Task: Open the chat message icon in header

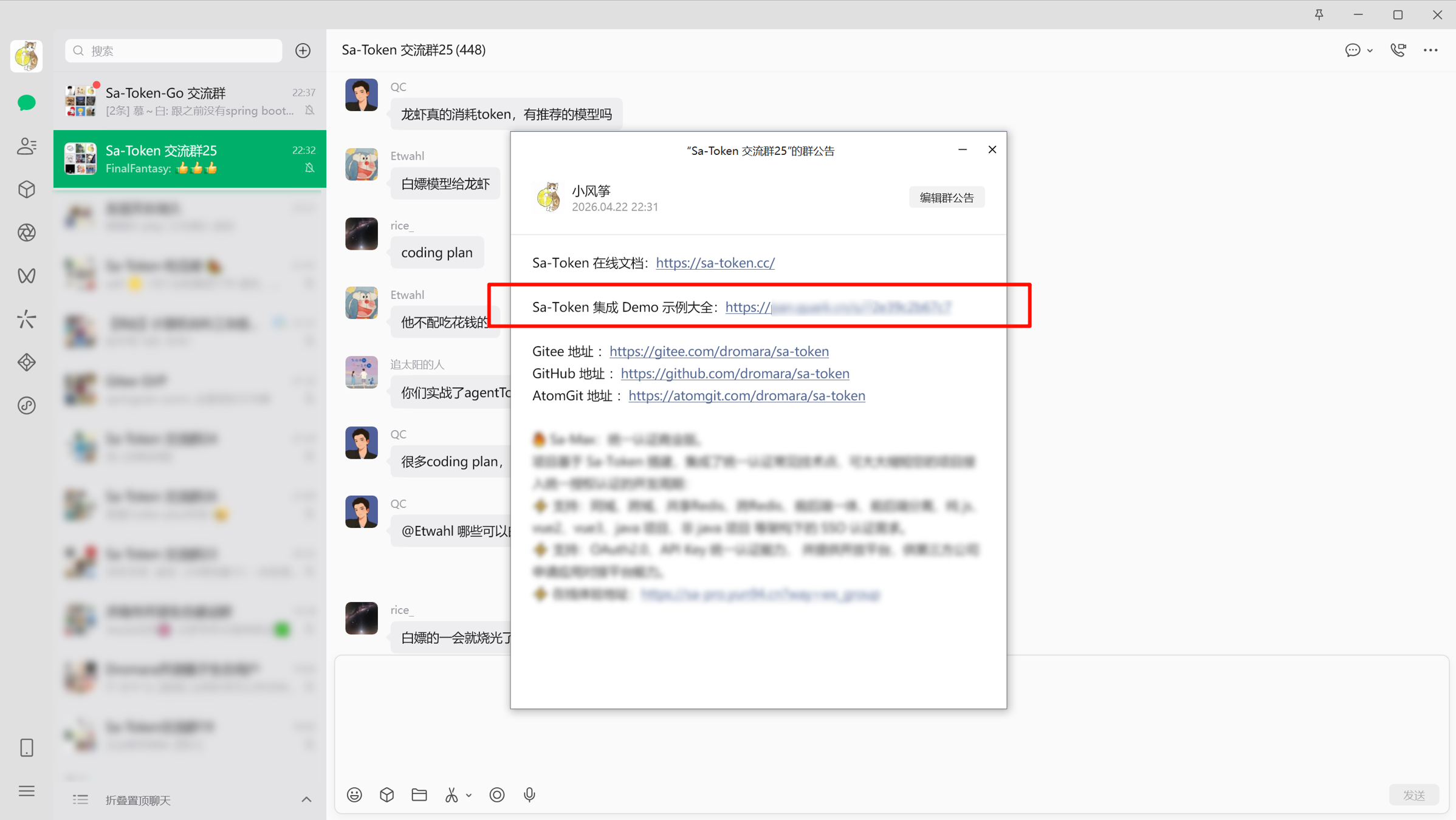Action: 1353,50
